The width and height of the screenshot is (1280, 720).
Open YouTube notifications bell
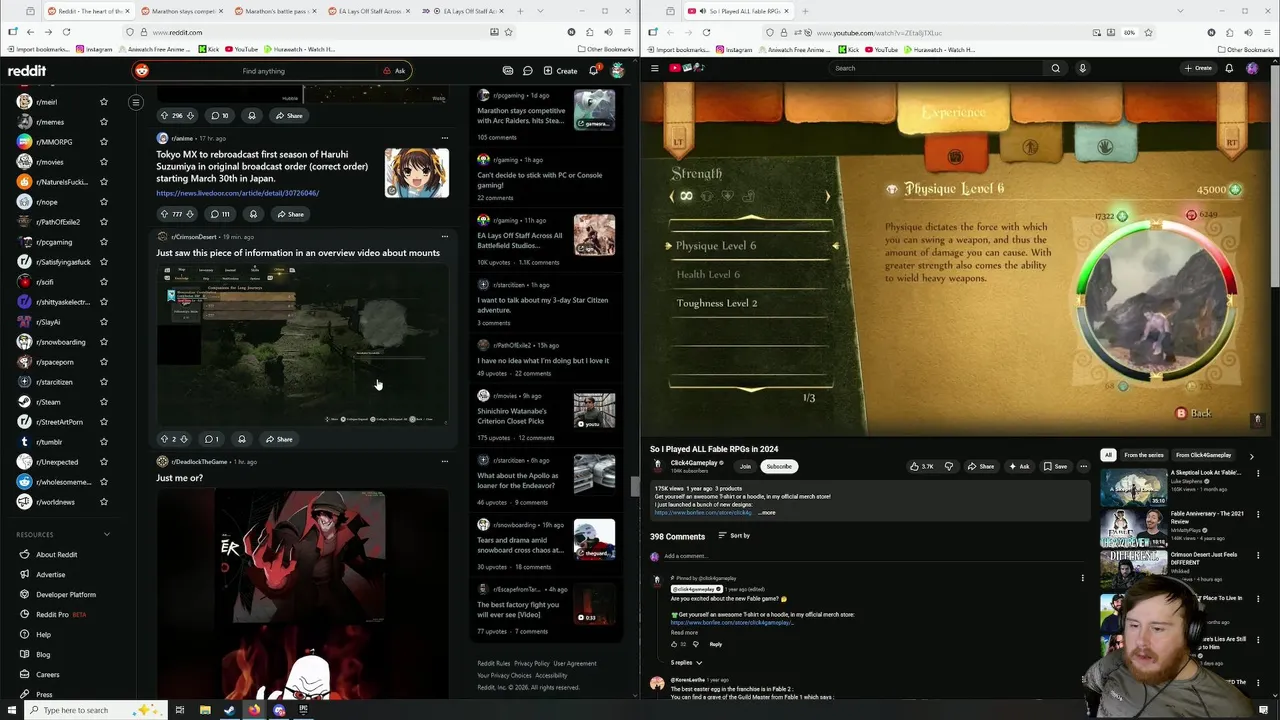[x=1229, y=68]
